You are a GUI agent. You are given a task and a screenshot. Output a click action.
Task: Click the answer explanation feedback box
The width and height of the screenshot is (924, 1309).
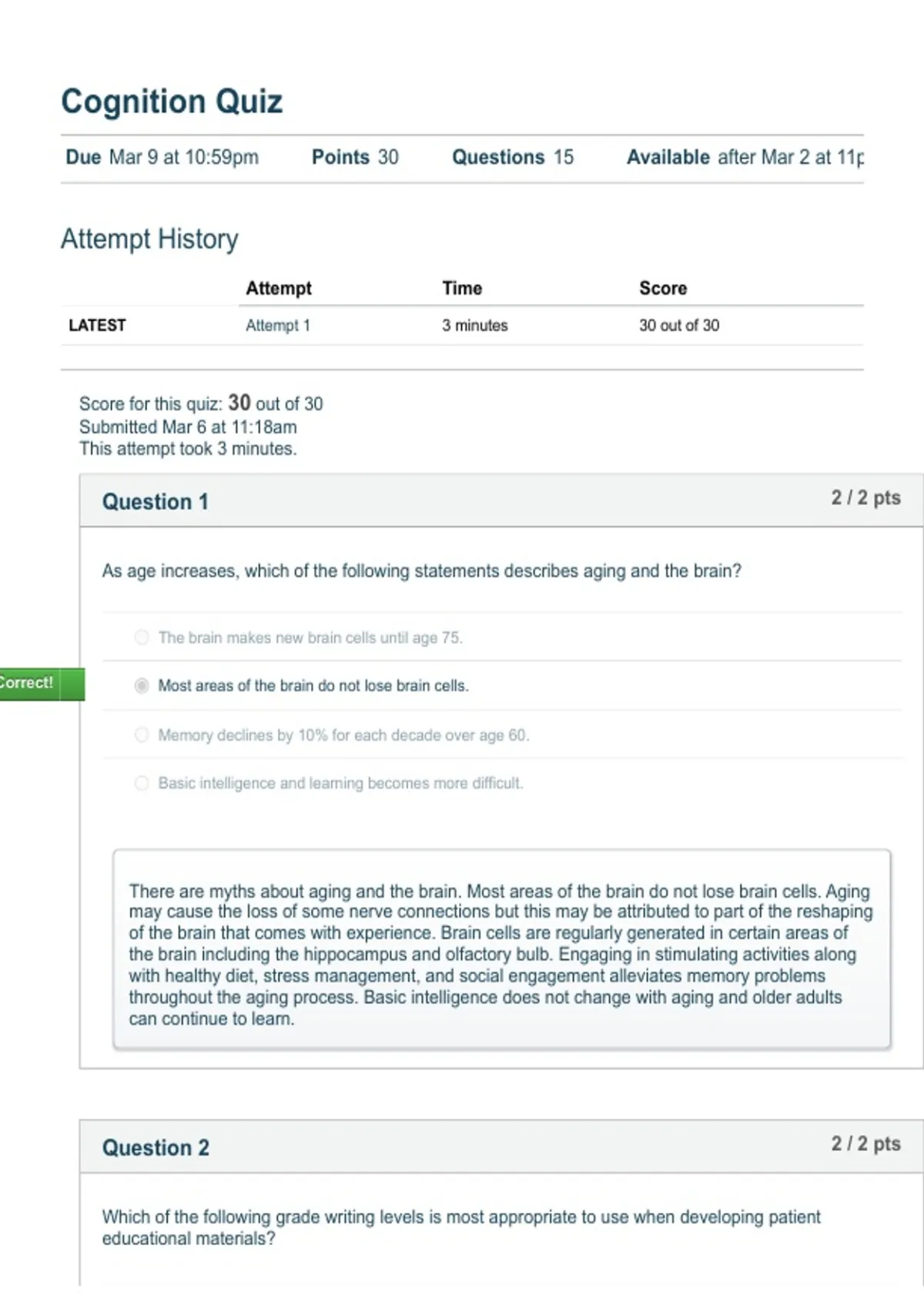coord(502,949)
